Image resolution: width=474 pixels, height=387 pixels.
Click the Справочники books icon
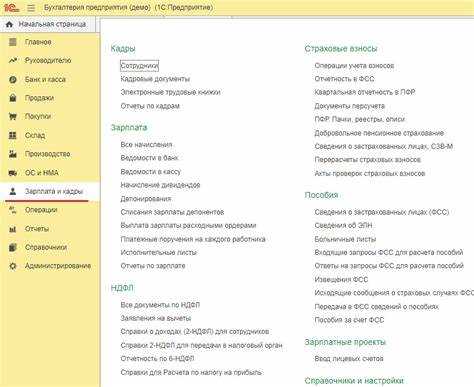click(x=13, y=247)
